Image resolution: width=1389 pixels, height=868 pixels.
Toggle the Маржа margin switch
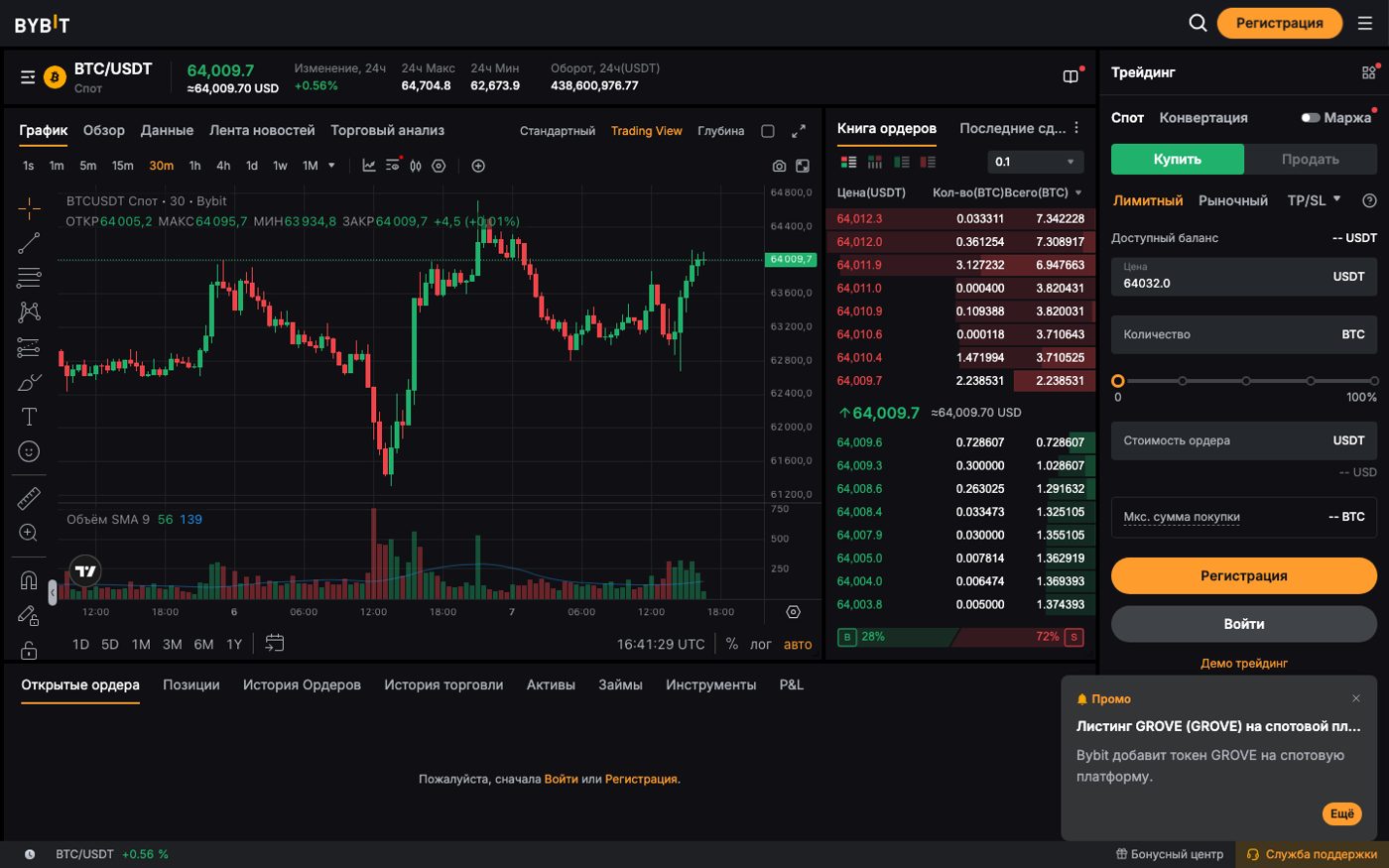[x=1311, y=118]
